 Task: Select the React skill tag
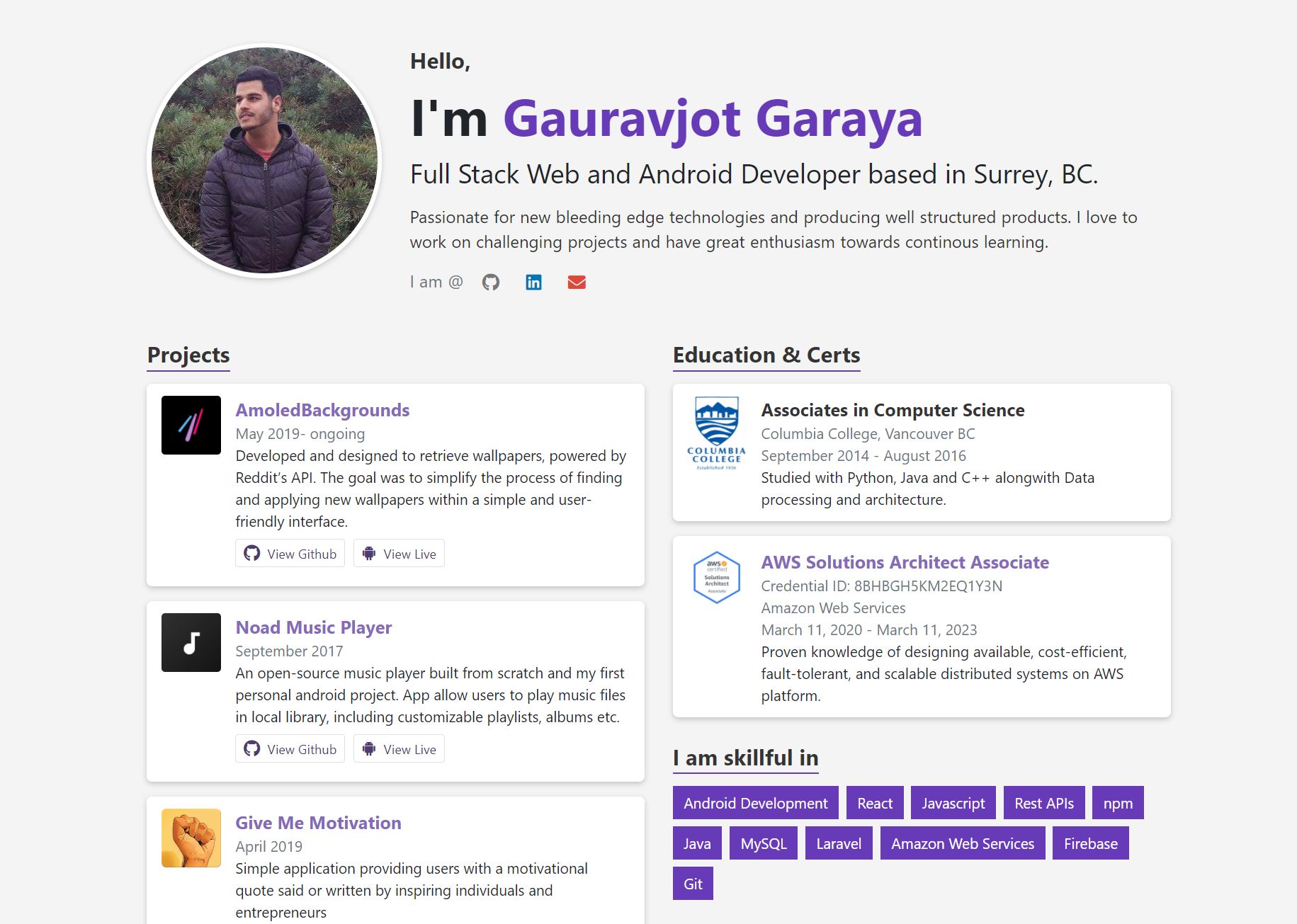[874, 803]
